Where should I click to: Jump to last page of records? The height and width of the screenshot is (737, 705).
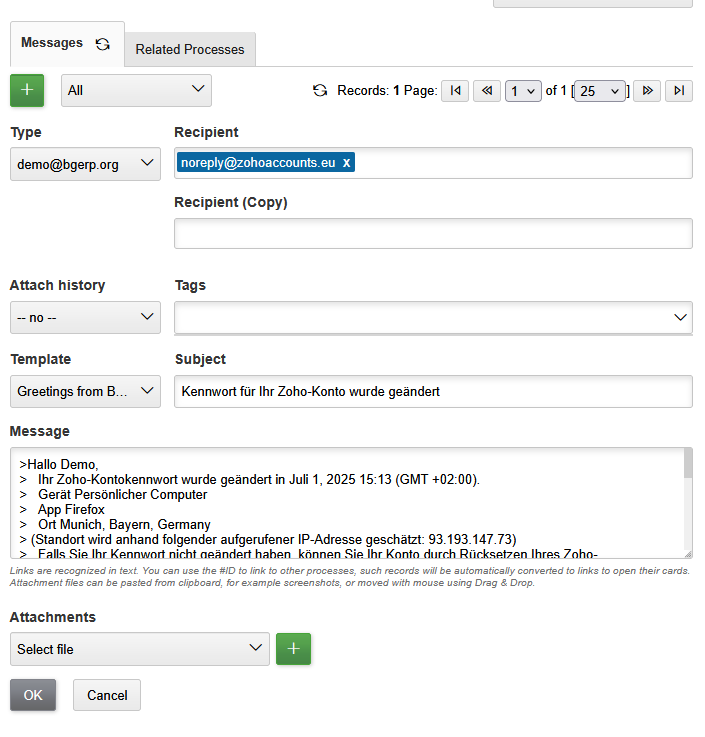(679, 91)
